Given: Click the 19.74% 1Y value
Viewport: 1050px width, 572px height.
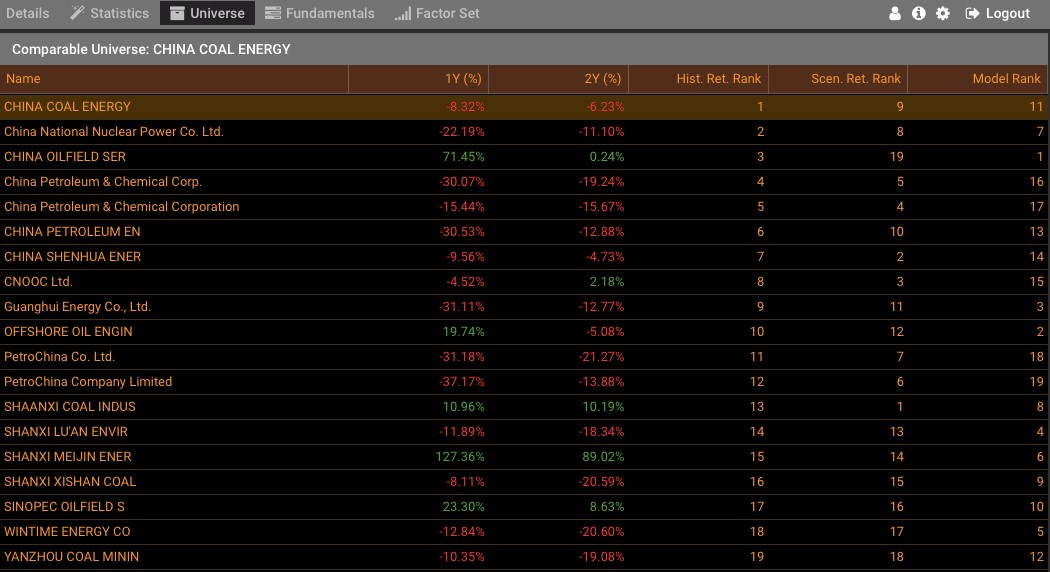Looking at the screenshot, I should click(x=463, y=332).
